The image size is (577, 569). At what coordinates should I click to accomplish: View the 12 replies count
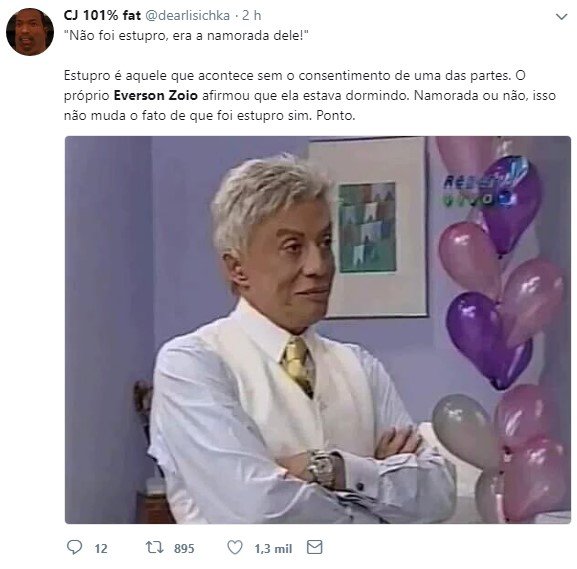point(101,548)
